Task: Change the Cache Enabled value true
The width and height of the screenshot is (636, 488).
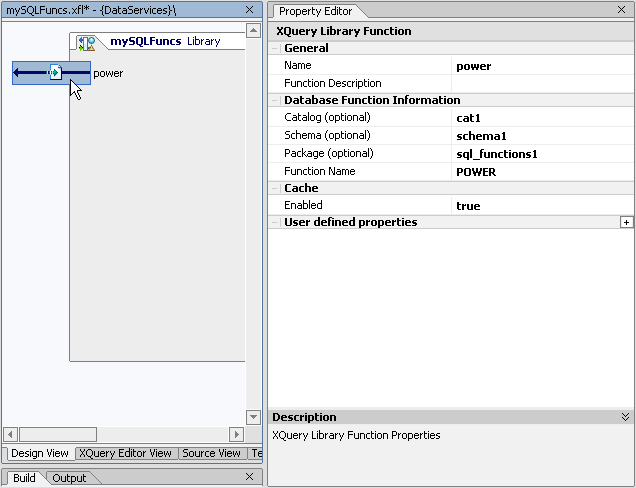Action: tap(542, 206)
